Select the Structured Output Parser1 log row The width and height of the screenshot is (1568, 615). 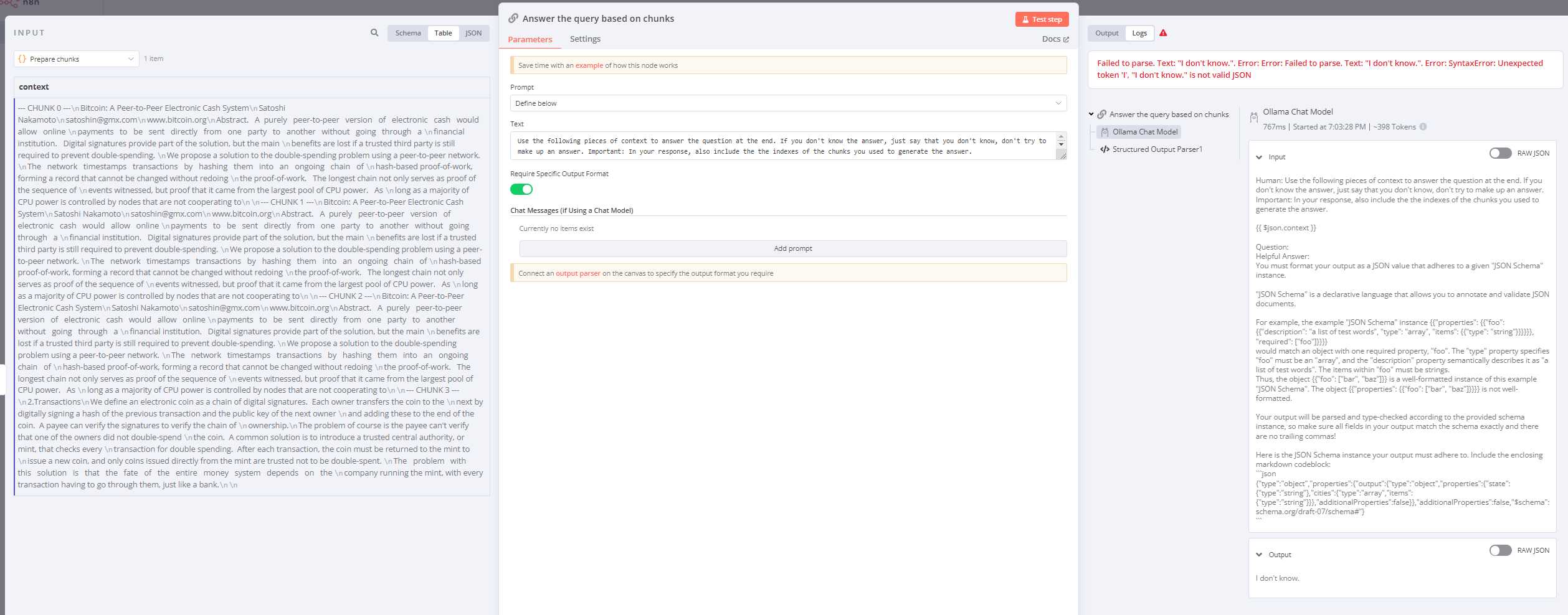point(1152,149)
